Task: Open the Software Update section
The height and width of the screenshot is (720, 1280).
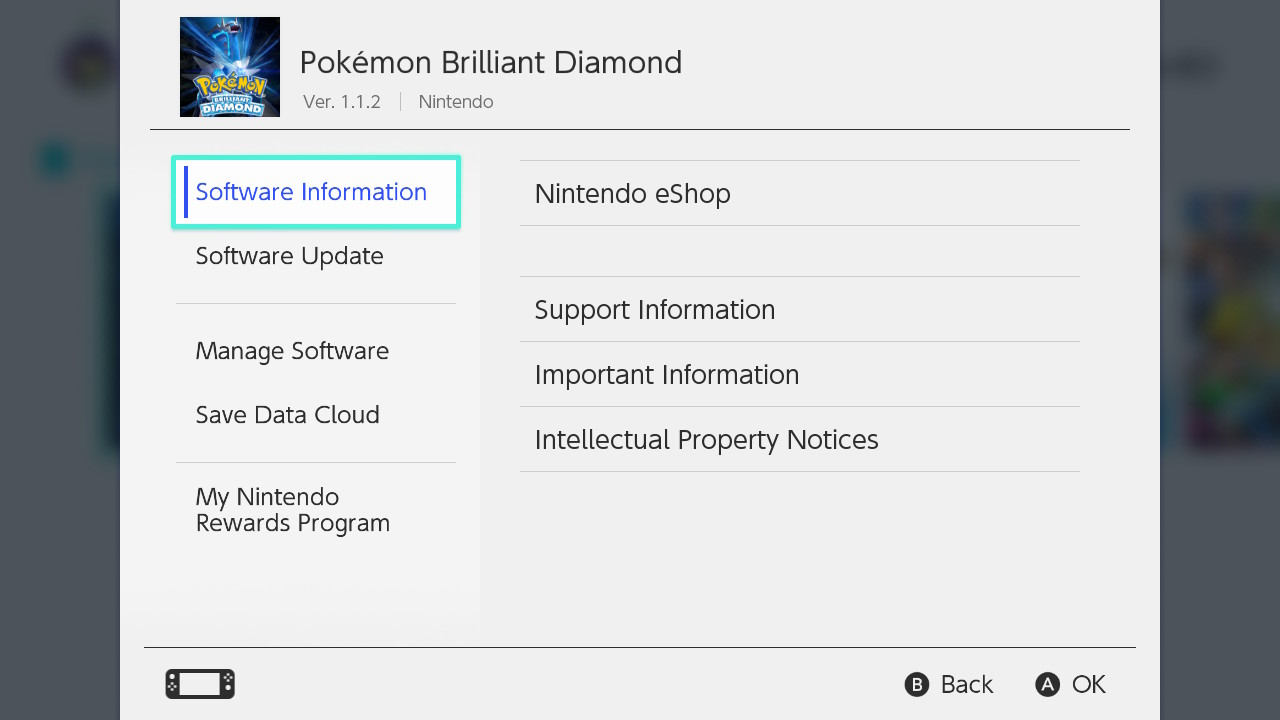Action: 290,256
